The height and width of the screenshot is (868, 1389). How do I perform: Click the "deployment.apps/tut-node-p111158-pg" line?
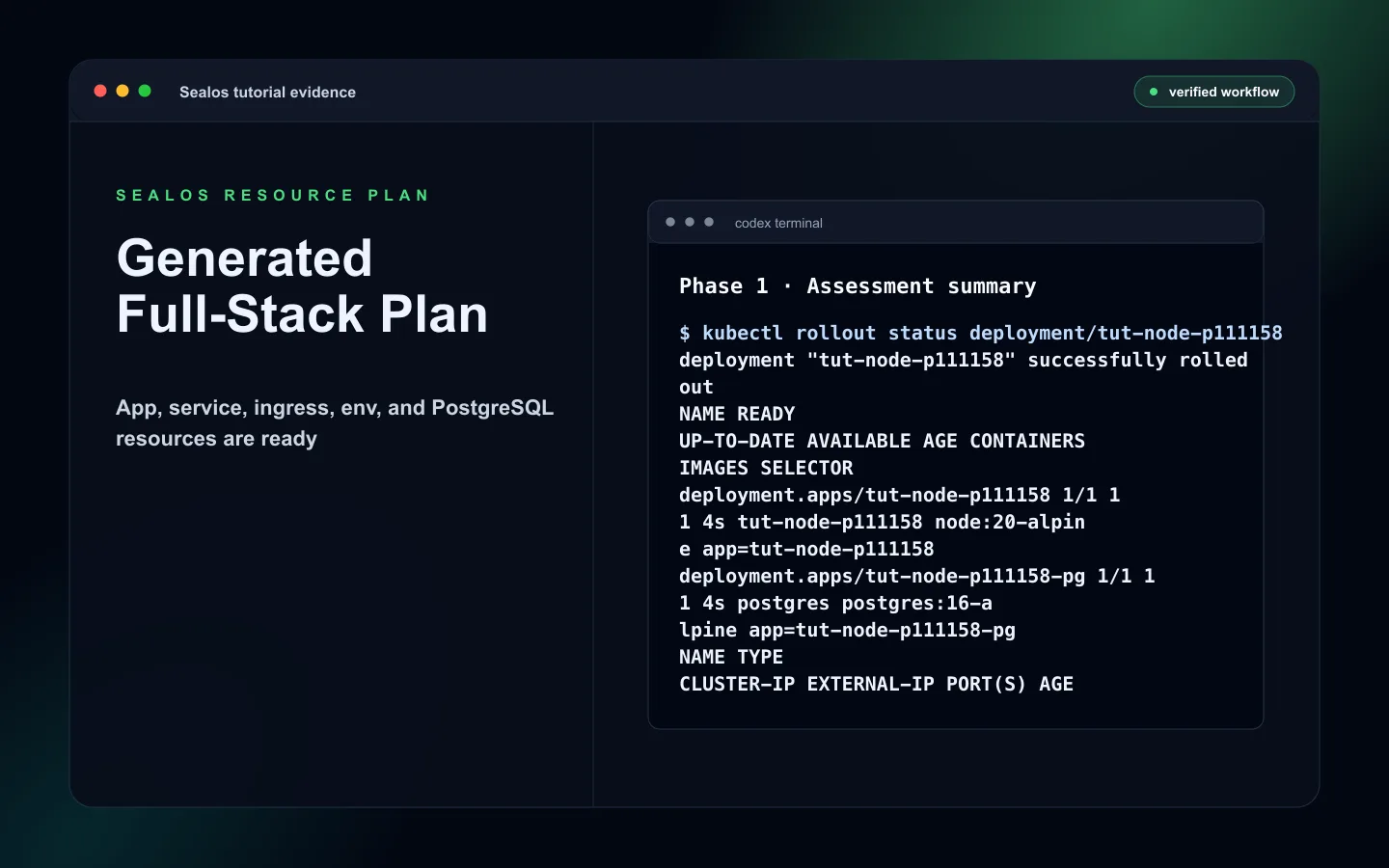click(916, 576)
